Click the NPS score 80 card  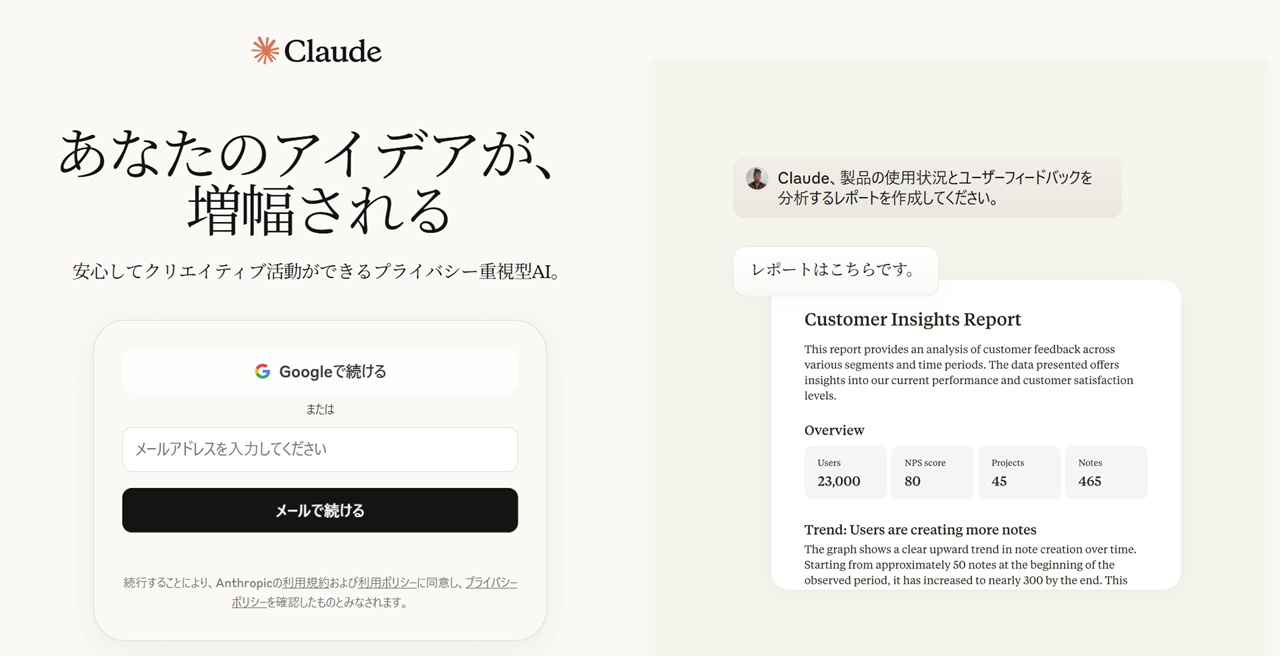(x=932, y=472)
